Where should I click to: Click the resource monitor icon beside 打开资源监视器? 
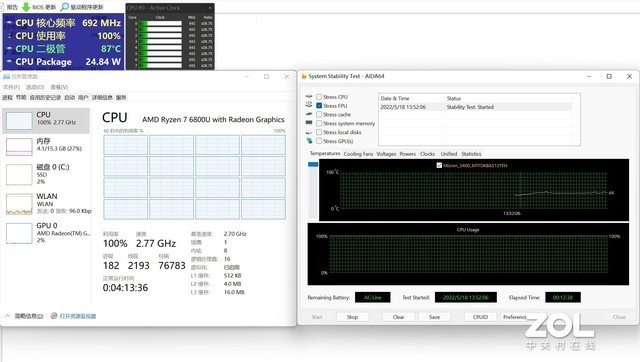tap(54, 316)
